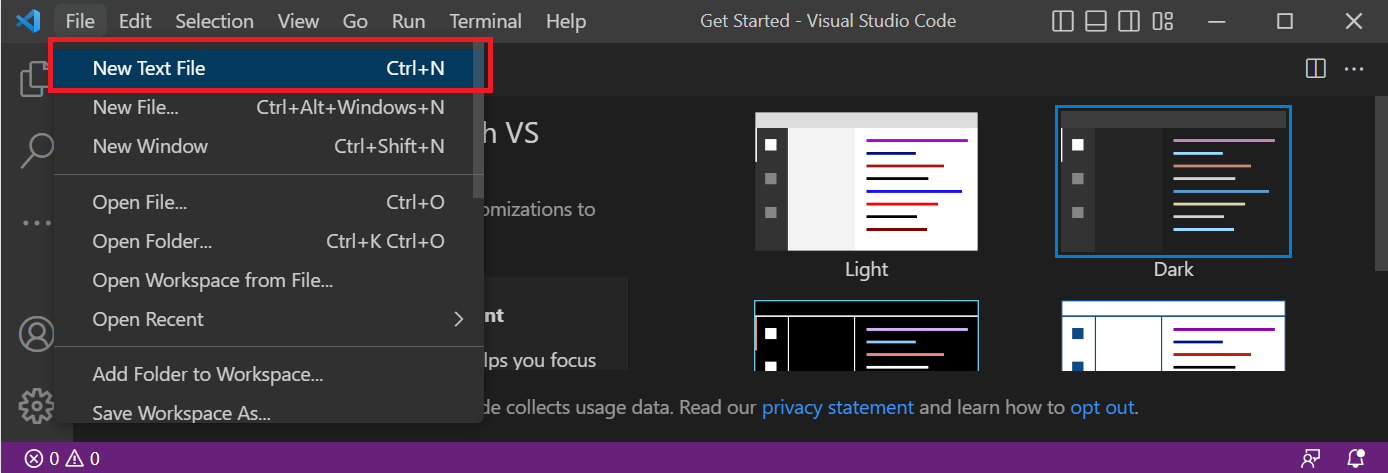Viewport: 1388px width, 473px height.
Task: Open the Help menu
Action: coord(566,21)
